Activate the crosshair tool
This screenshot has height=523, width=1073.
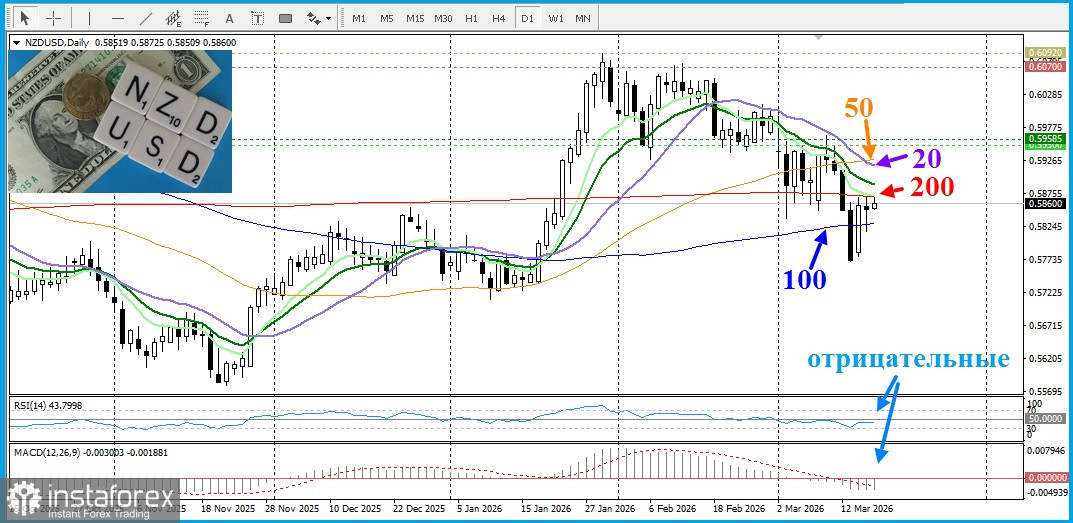coord(54,18)
